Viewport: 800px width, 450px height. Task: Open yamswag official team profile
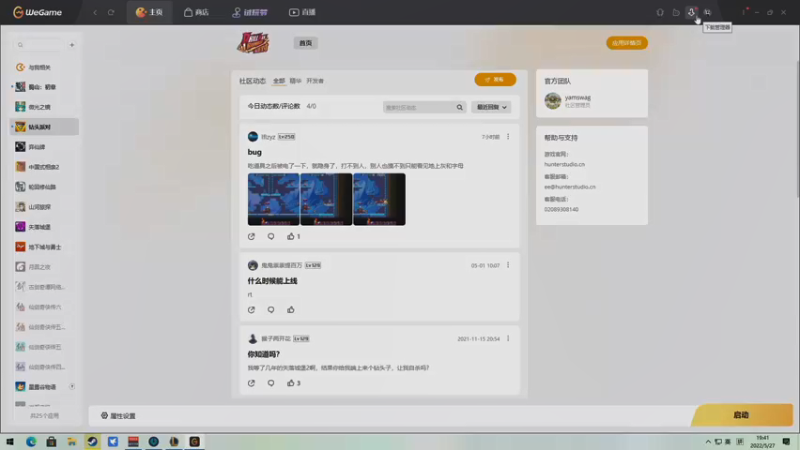click(x=568, y=101)
